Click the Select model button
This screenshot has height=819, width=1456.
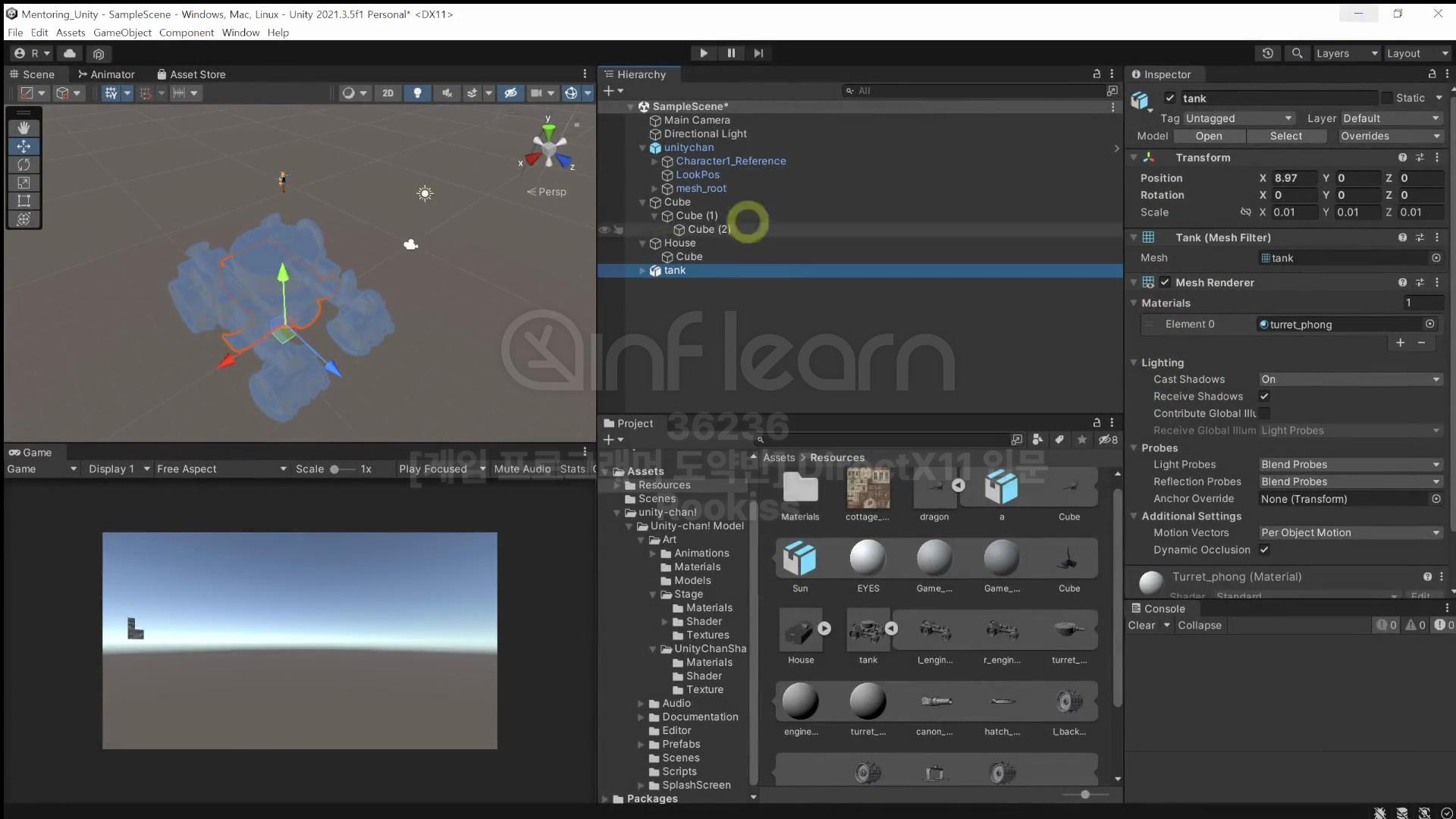coord(1285,136)
